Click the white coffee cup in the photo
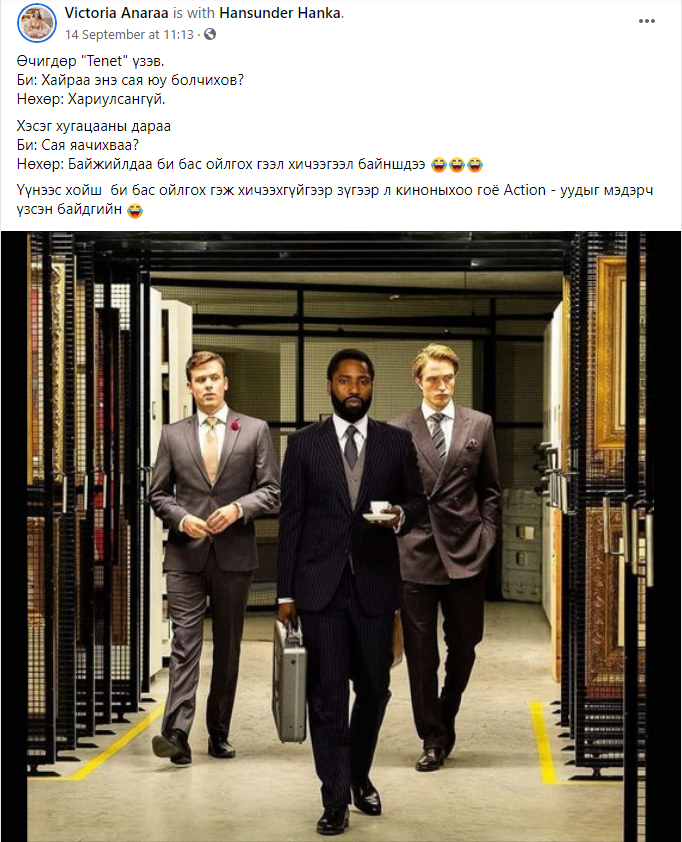 coord(380,506)
